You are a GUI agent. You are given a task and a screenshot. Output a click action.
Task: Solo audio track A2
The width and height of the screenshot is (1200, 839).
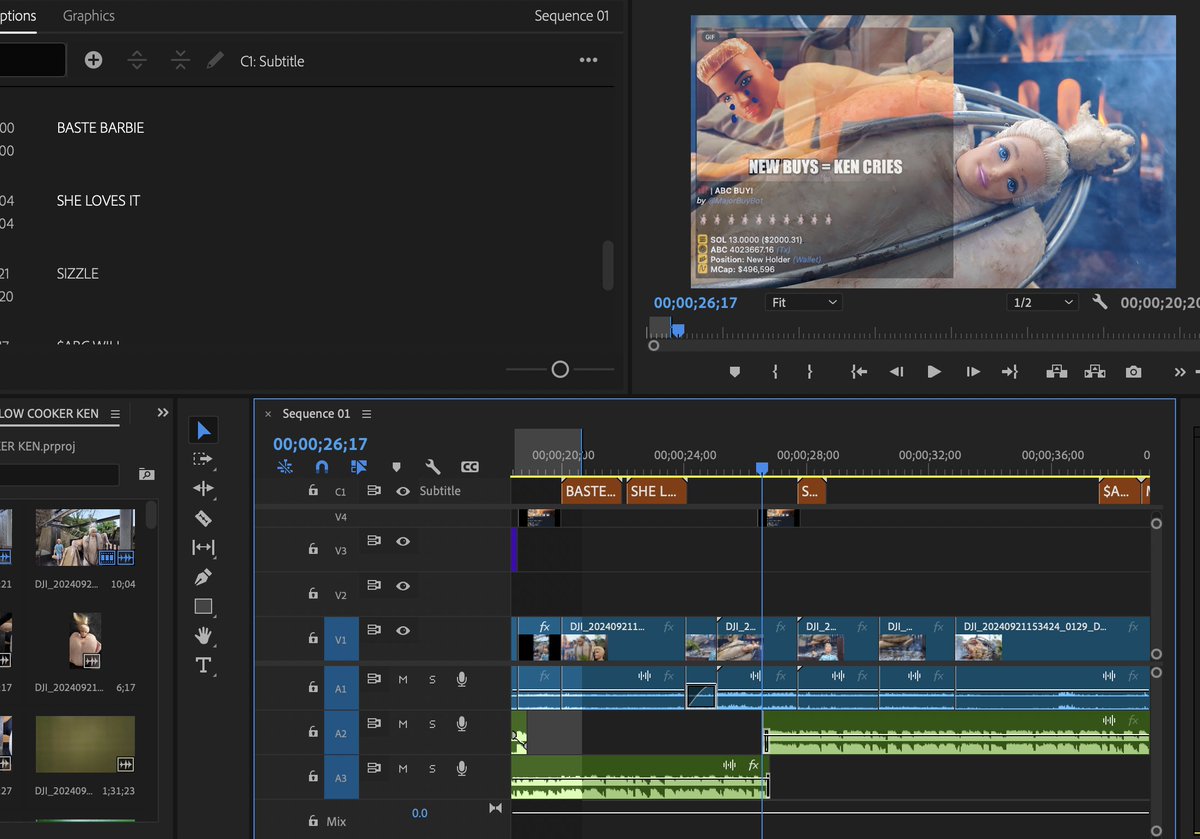(x=432, y=724)
